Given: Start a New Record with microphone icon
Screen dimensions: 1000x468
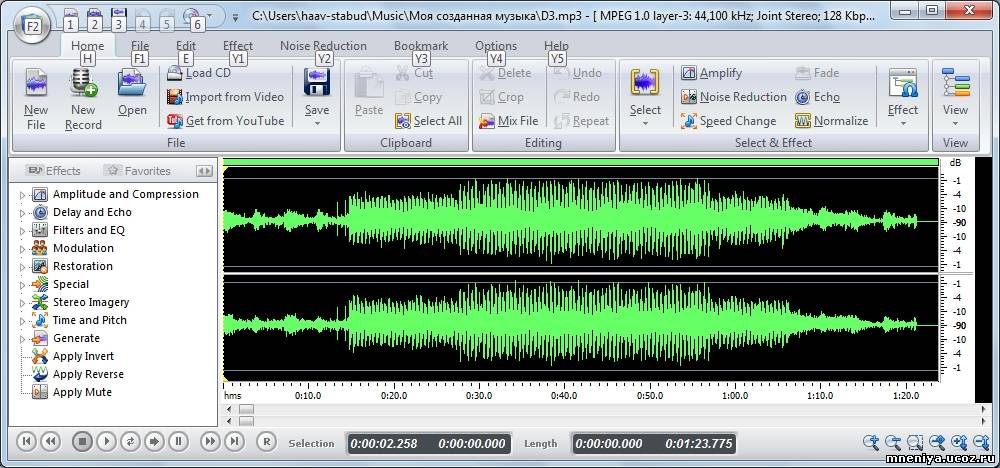Looking at the screenshot, I should [83, 84].
